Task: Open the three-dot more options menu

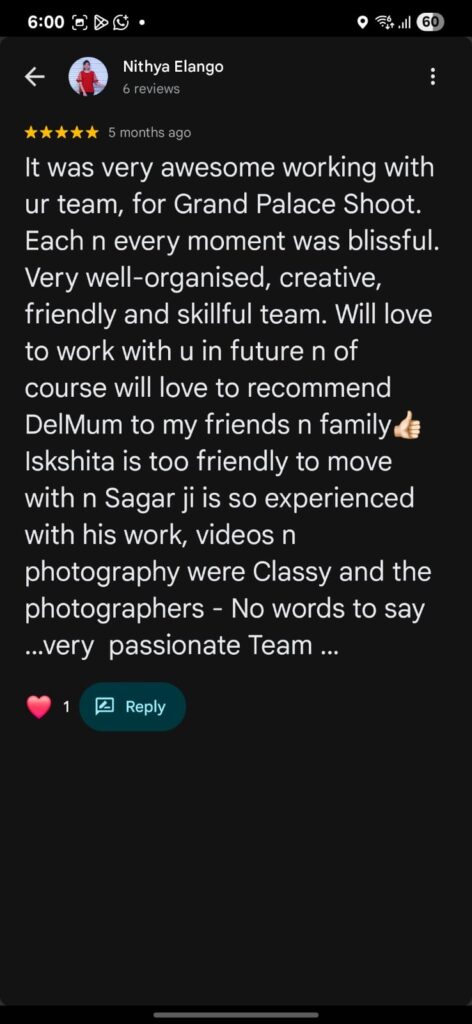Action: [x=432, y=77]
